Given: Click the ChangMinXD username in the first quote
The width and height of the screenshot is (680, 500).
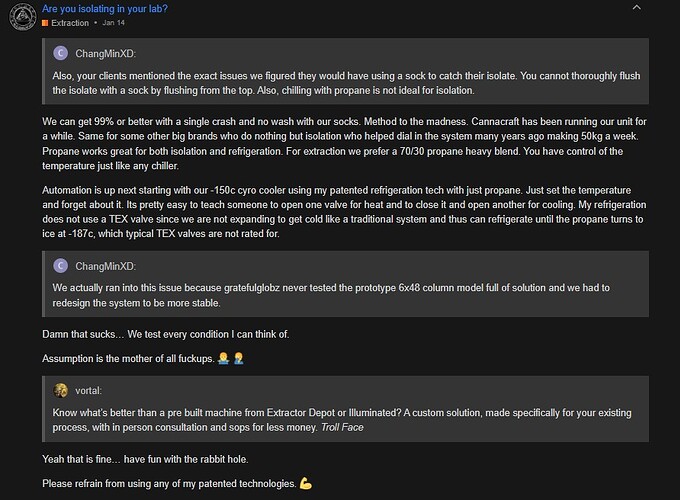Looking at the screenshot, I should point(108,53).
